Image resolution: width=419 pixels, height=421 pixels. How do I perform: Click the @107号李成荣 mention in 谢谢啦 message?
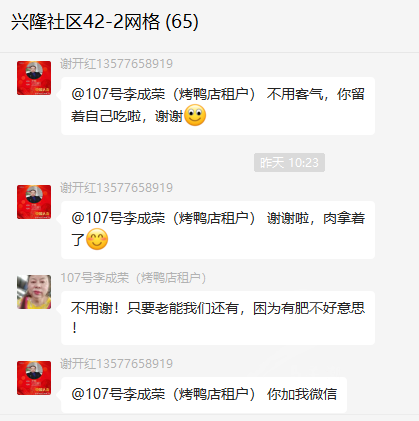163,218
